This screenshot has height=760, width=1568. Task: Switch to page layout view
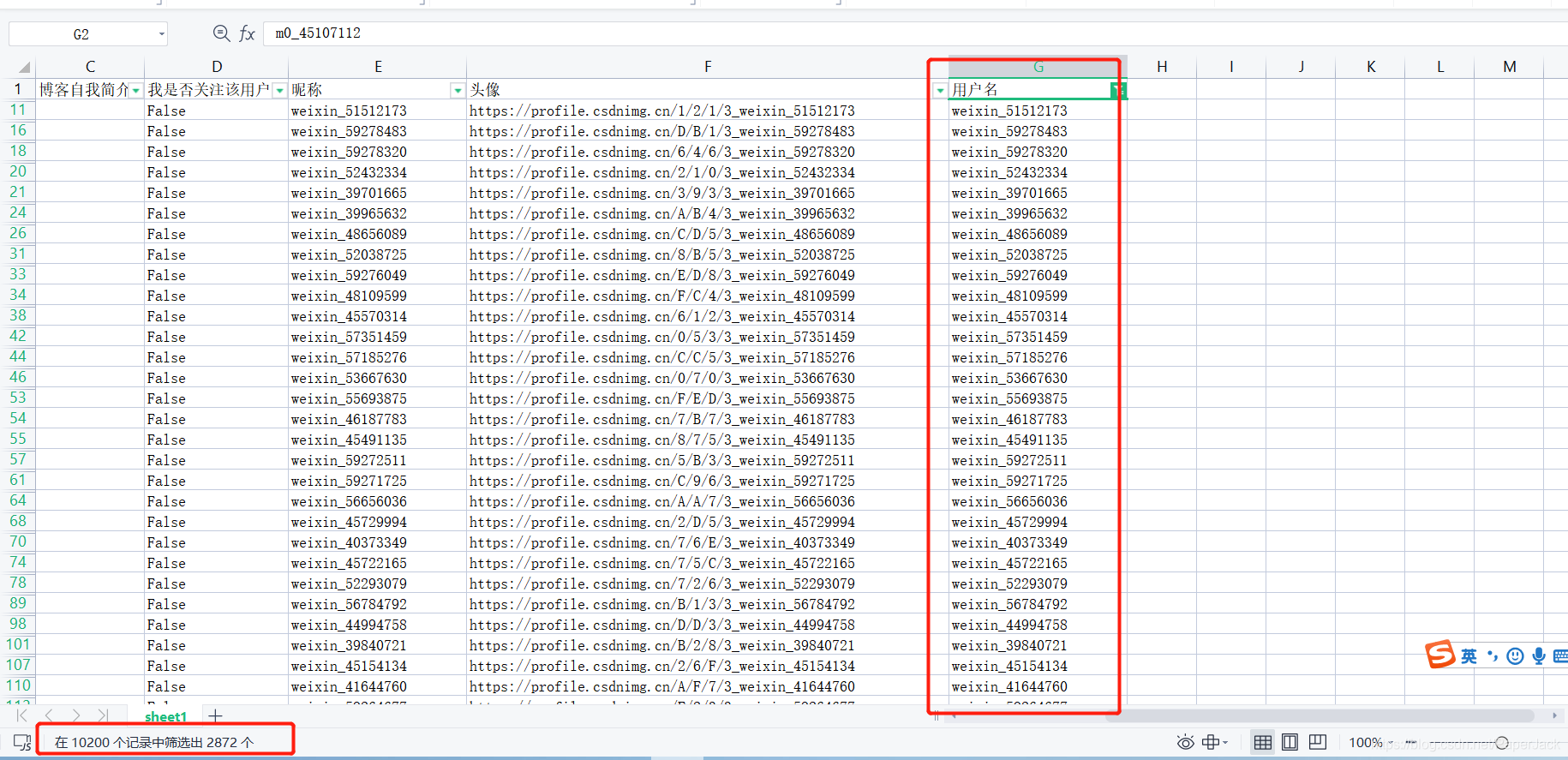1290,742
